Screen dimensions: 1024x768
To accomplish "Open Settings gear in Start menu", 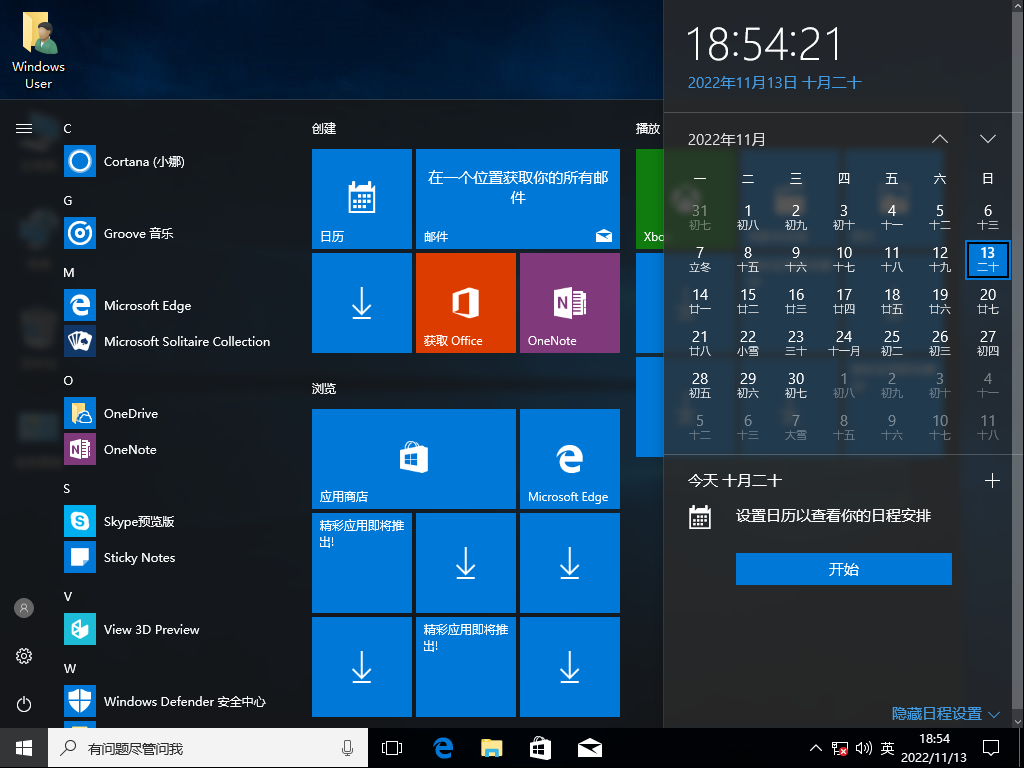I will tap(24, 656).
